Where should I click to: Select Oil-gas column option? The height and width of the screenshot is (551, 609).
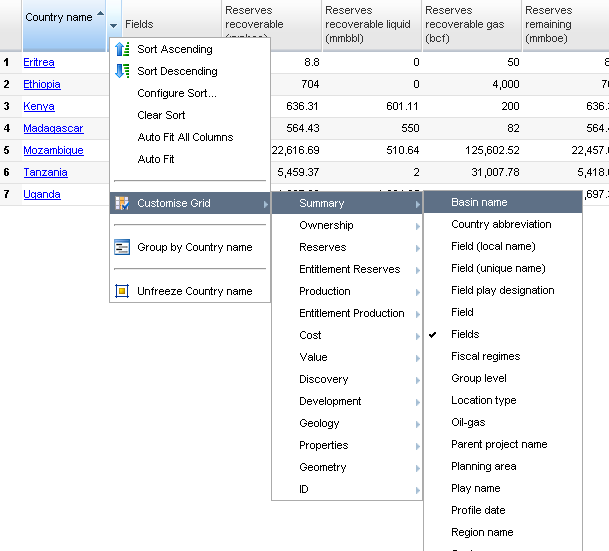click(467, 422)
